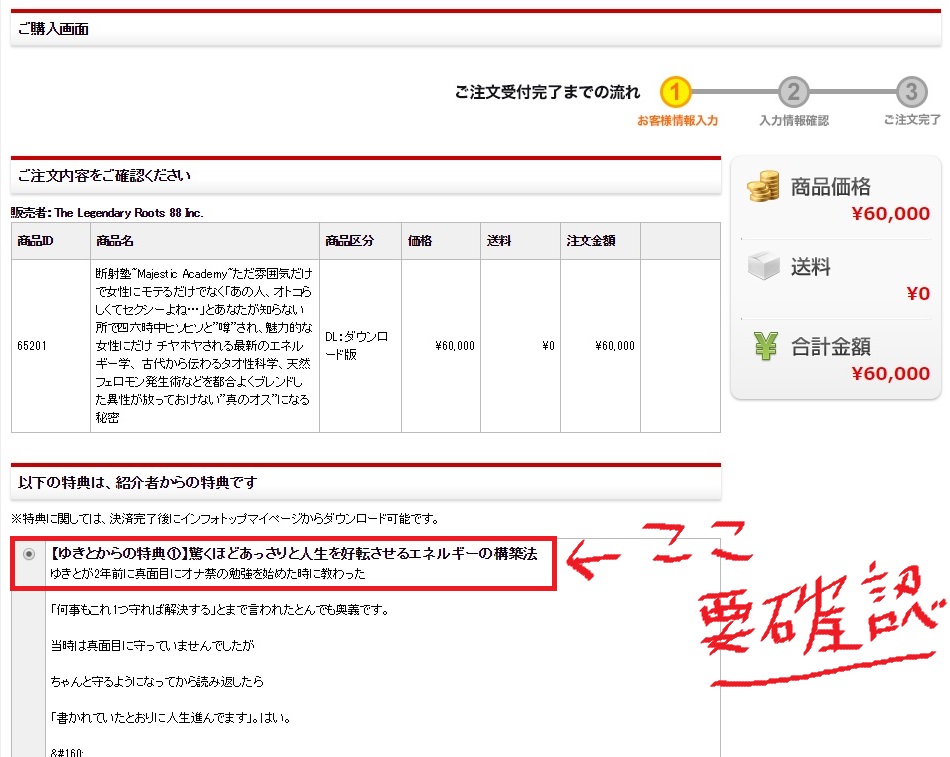Click the 送料 column header in table

tap(520, 241)
